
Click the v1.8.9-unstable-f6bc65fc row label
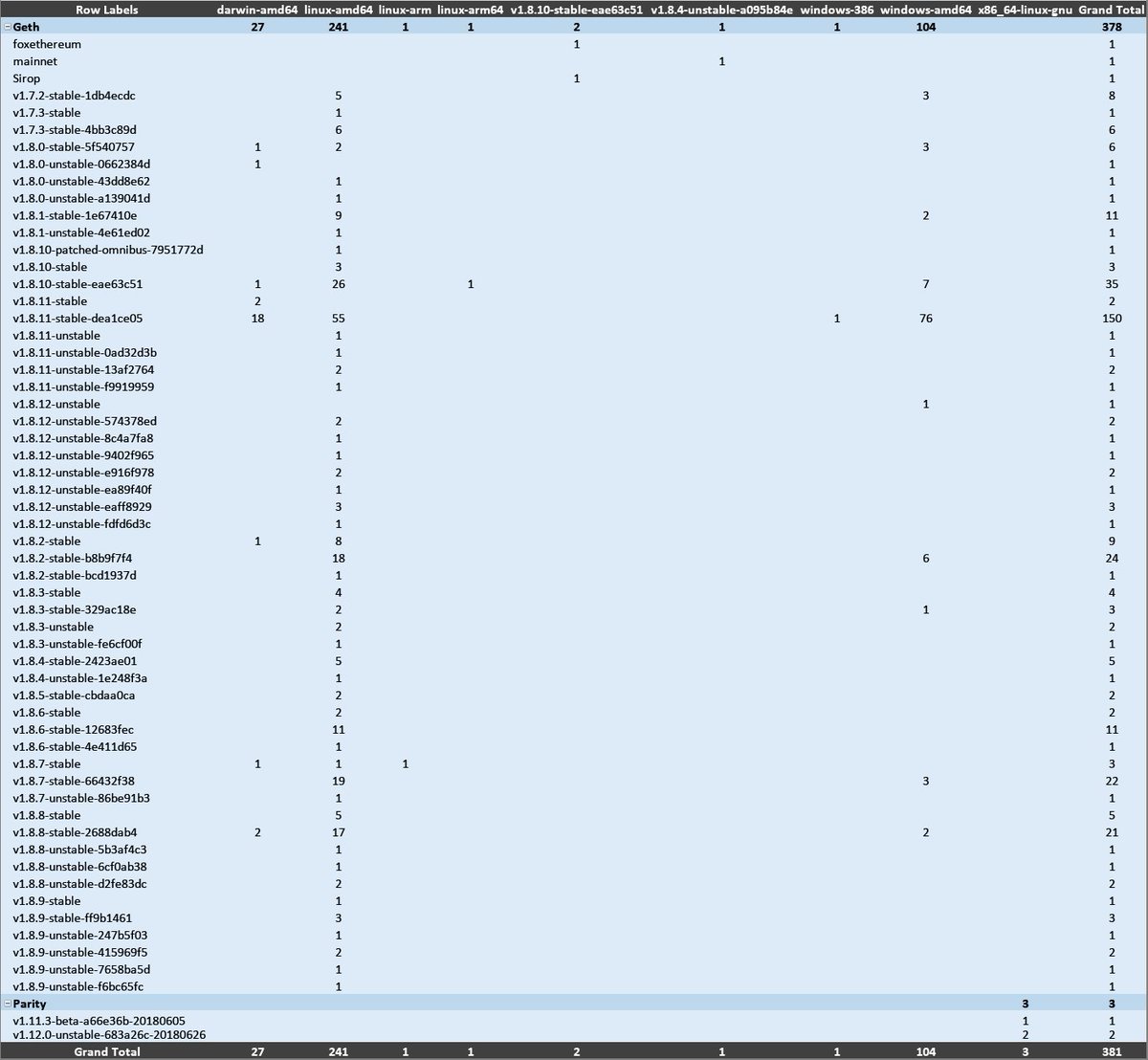click(78, 986)
